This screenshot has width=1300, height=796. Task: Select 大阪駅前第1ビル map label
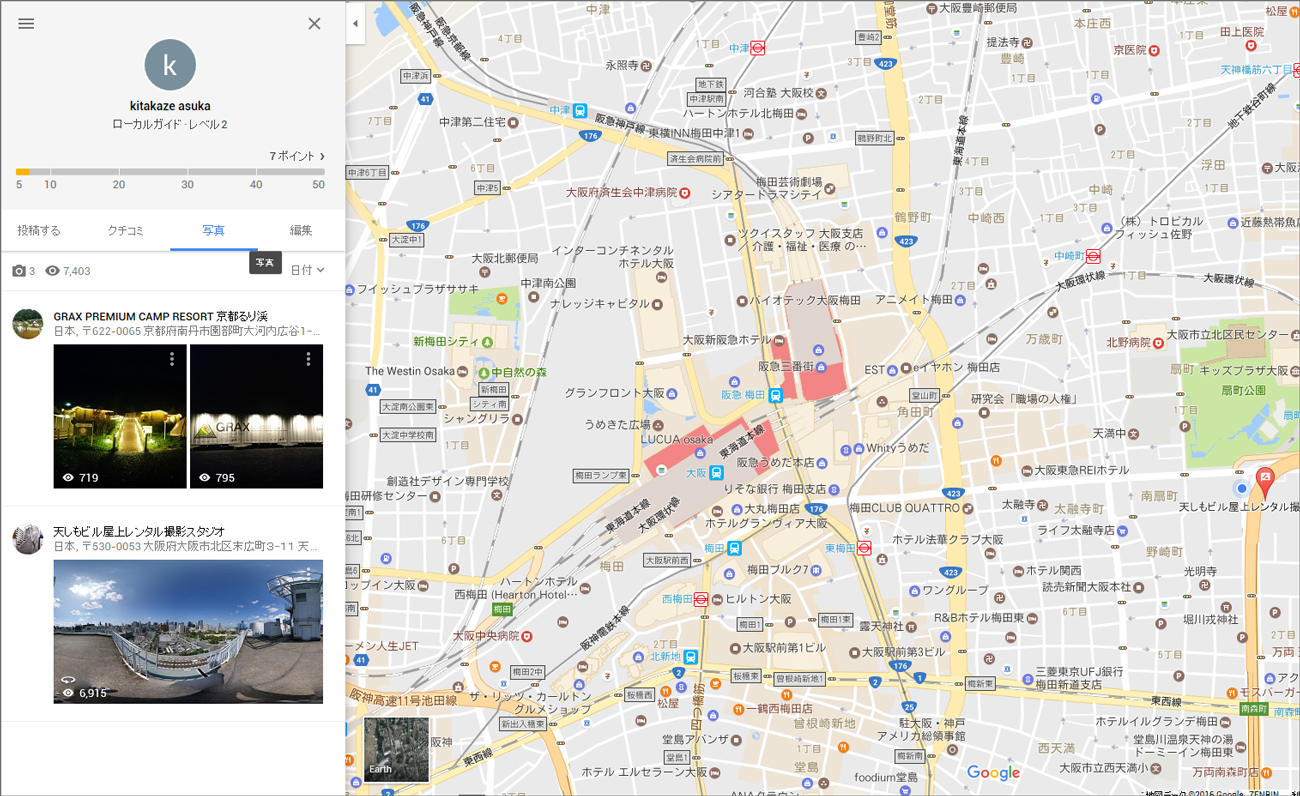(x=784, y=648)
